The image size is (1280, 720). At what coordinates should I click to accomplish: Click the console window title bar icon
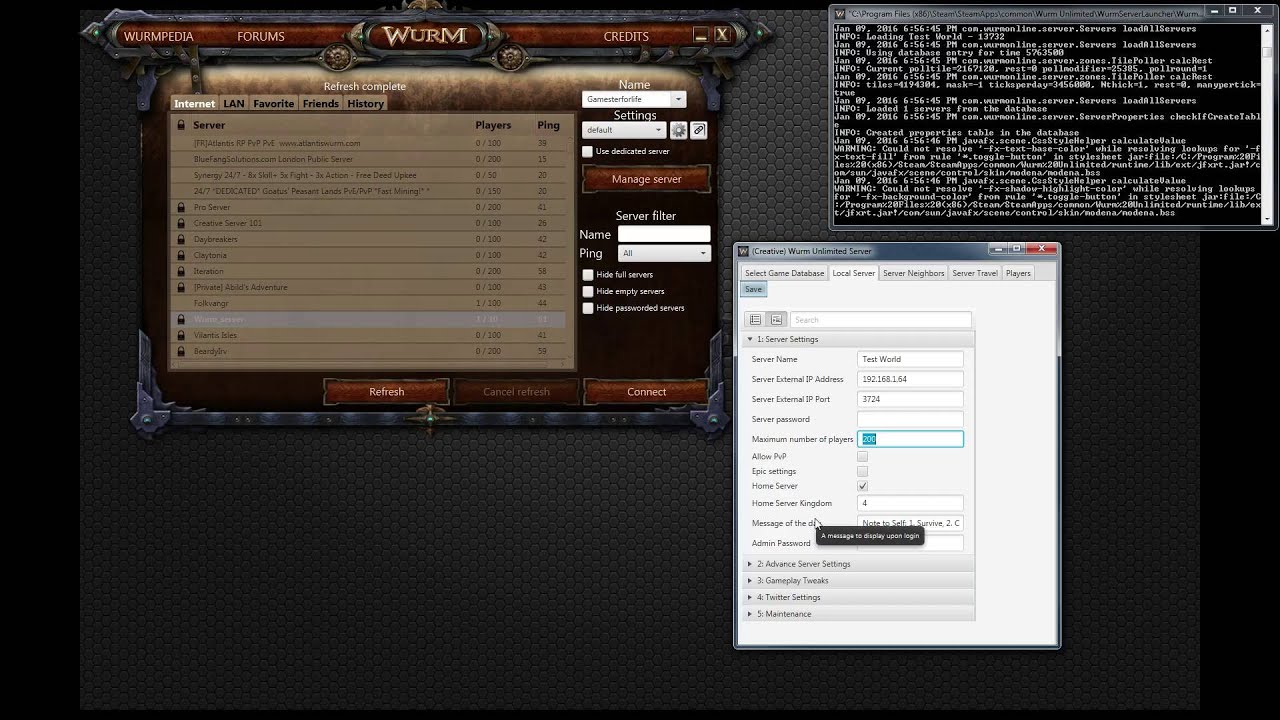[840, 14]
